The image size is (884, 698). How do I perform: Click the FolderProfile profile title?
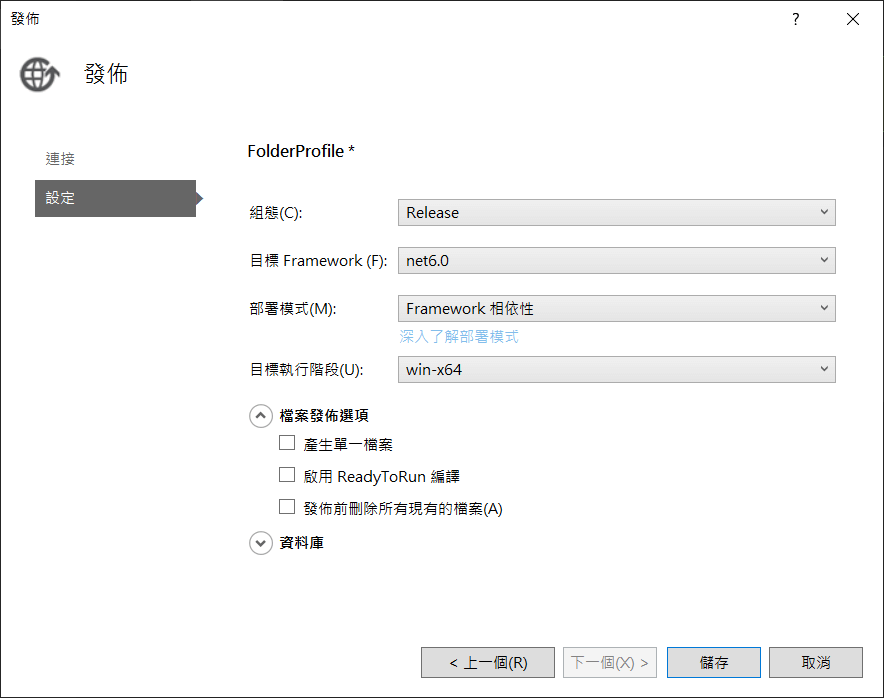click(301, 151)
